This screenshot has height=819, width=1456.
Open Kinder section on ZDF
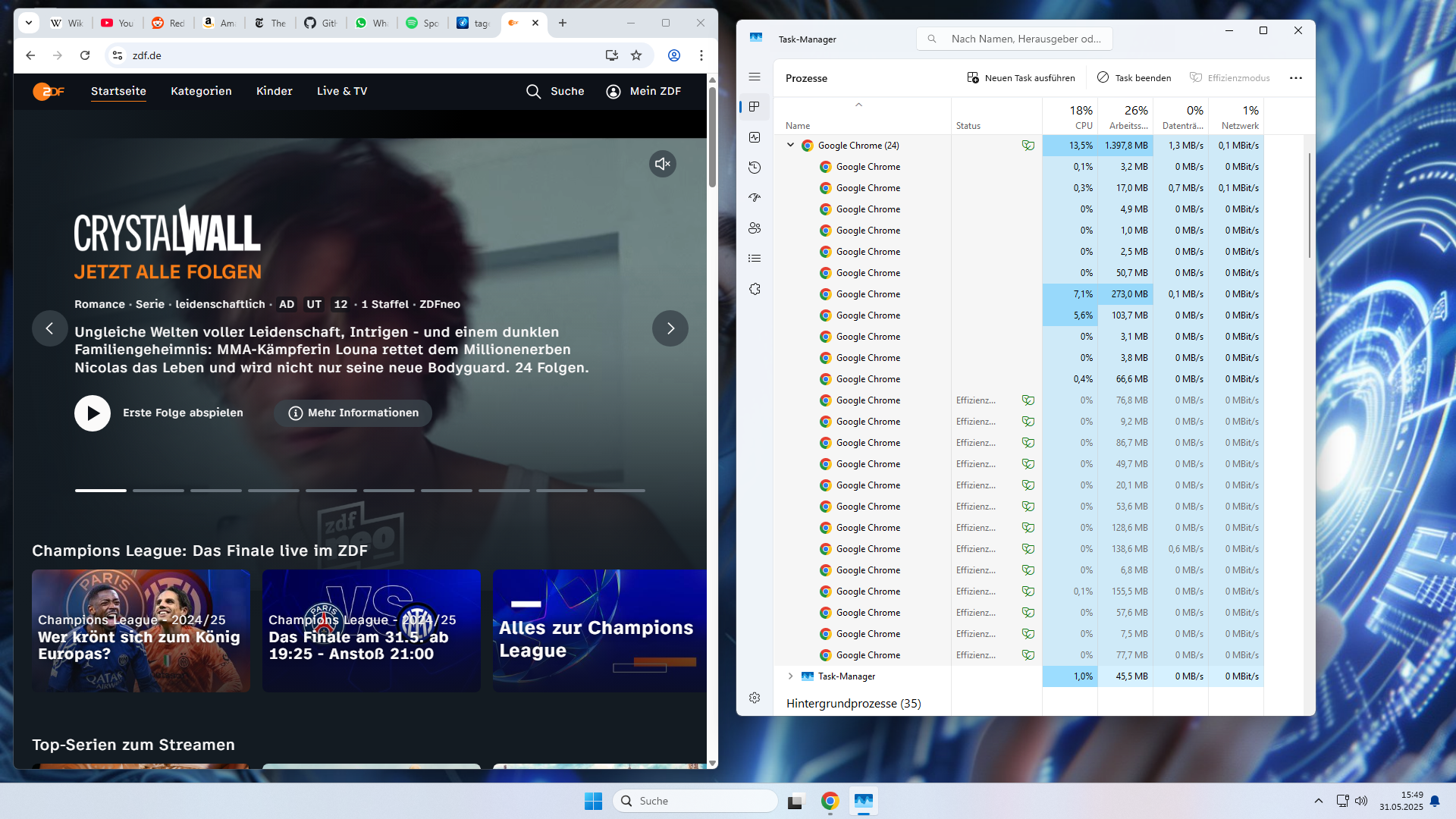[x=275, y=91]
